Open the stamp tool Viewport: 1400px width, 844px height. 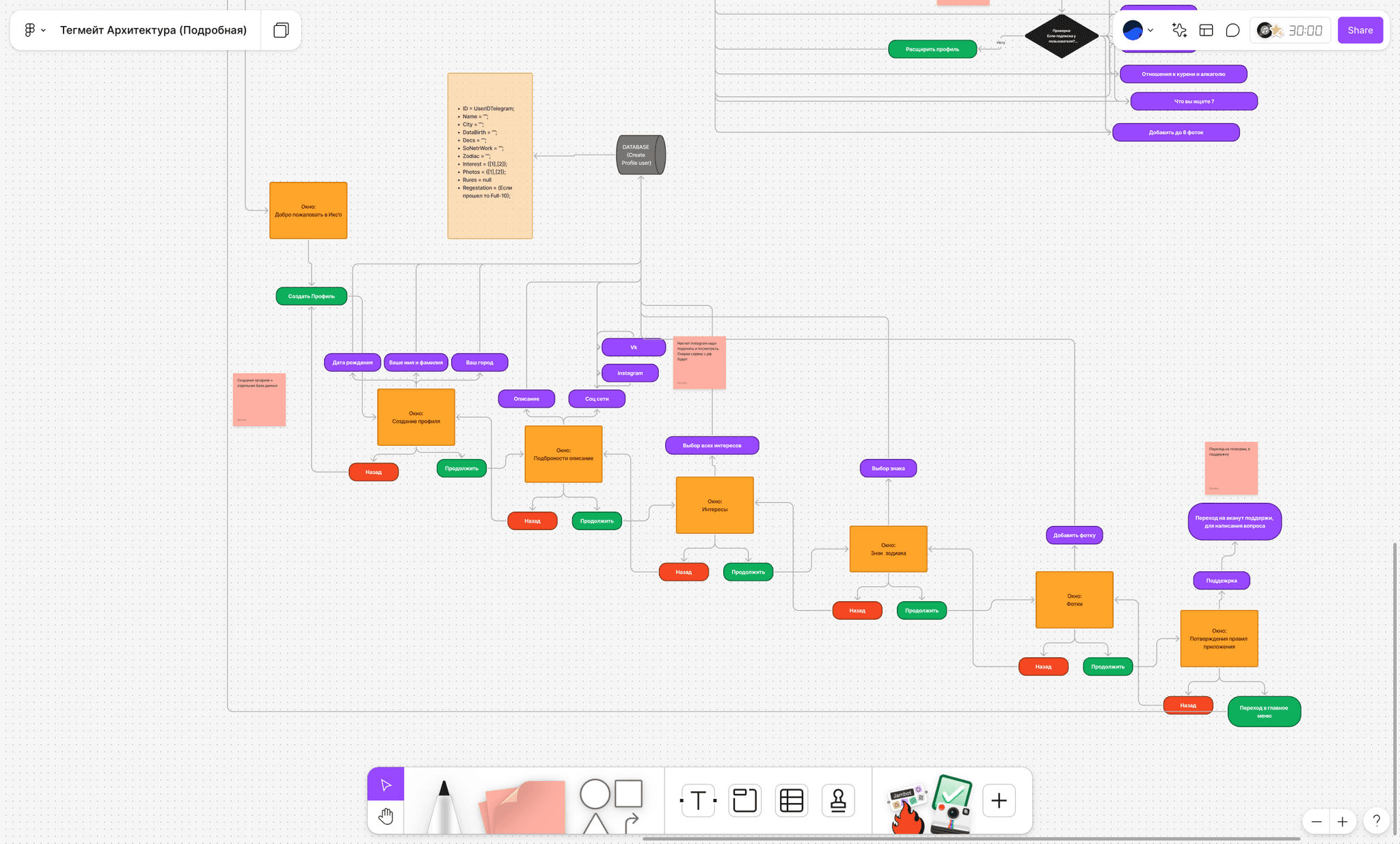pos(838,800)
